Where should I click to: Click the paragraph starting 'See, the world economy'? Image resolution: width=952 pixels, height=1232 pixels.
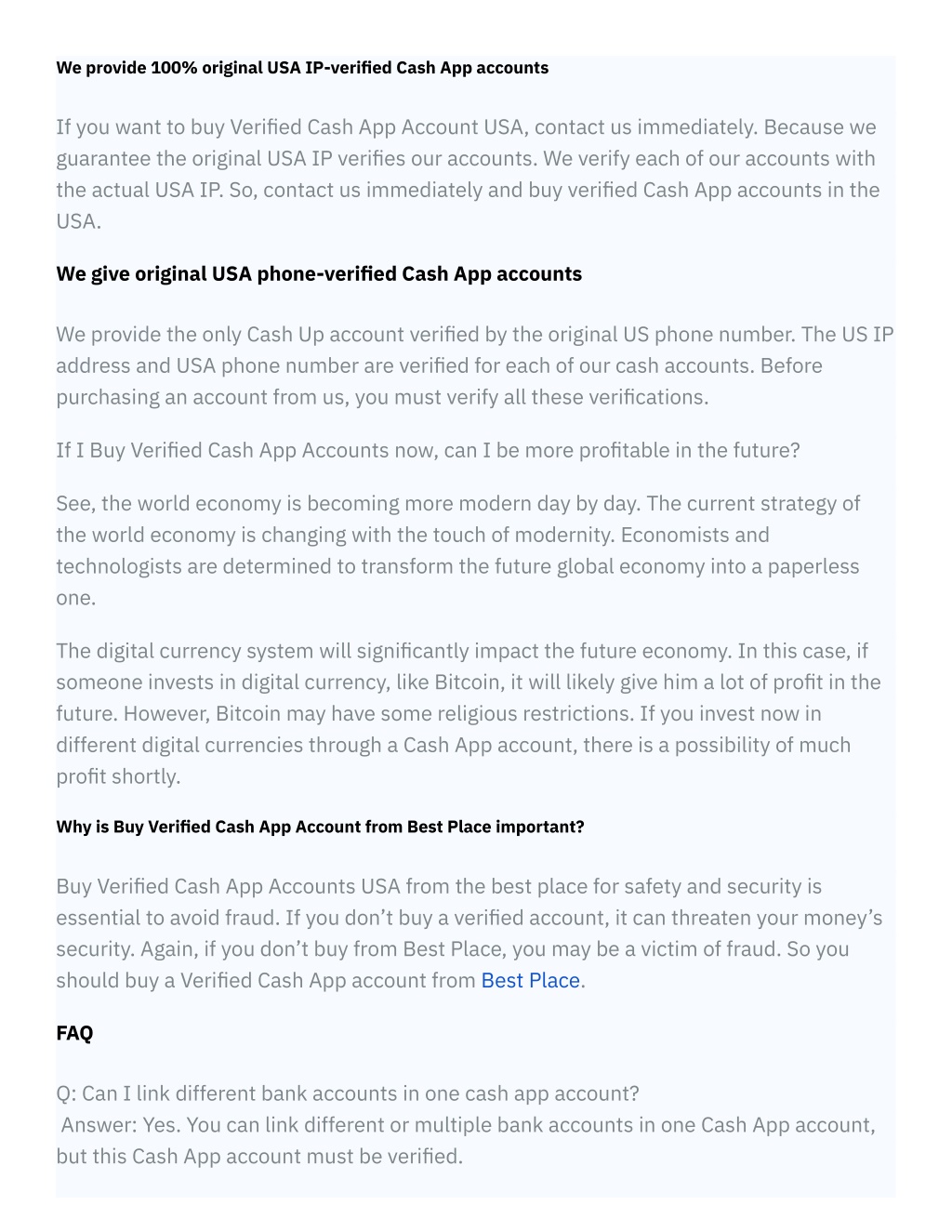tap(458, 550)
